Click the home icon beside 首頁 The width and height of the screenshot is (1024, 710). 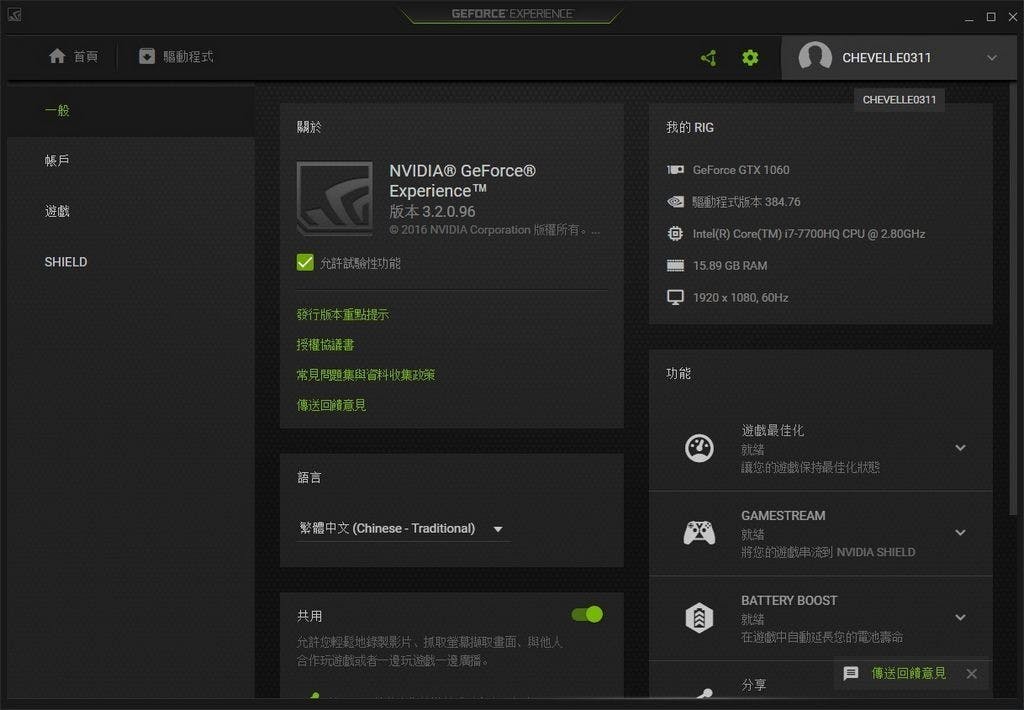(57, 56)
